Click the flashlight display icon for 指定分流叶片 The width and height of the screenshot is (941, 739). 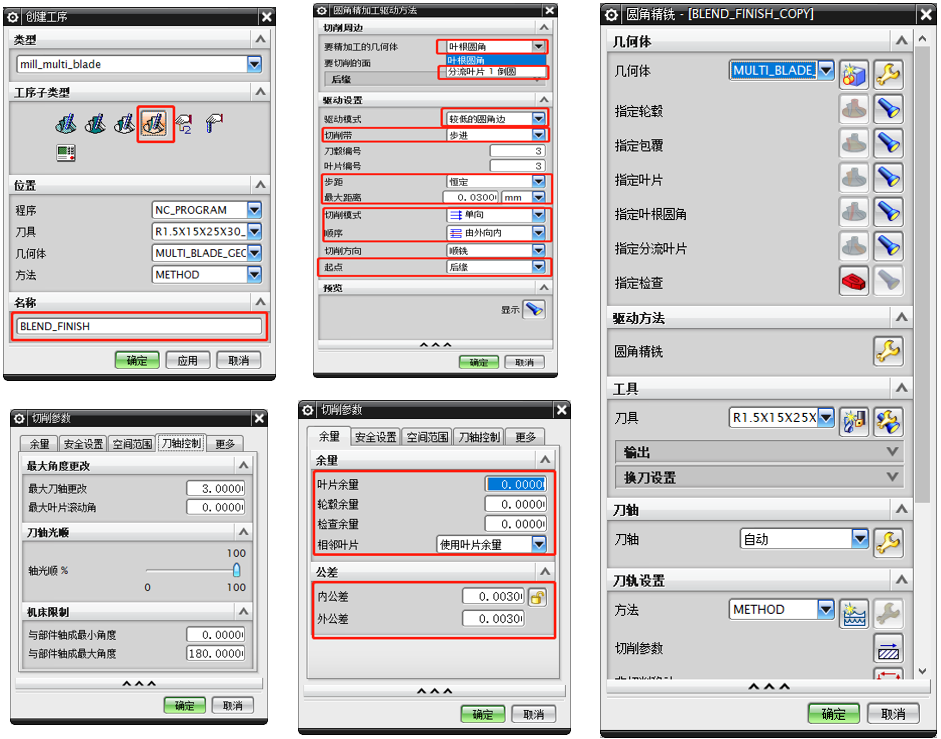tap(888, 247)
